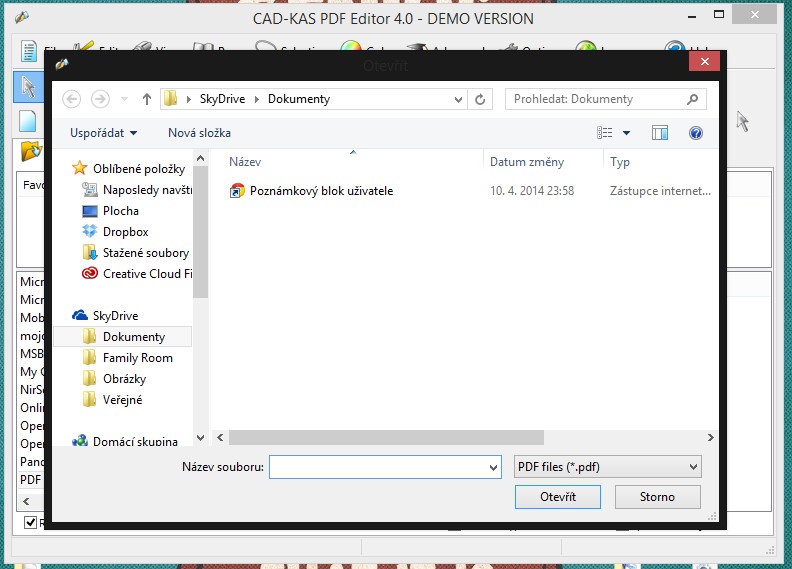Image resolution: width=792 pixels, height=569 pixels.
Task: Click the Otevřít button
Action: (x=558, y=497)
